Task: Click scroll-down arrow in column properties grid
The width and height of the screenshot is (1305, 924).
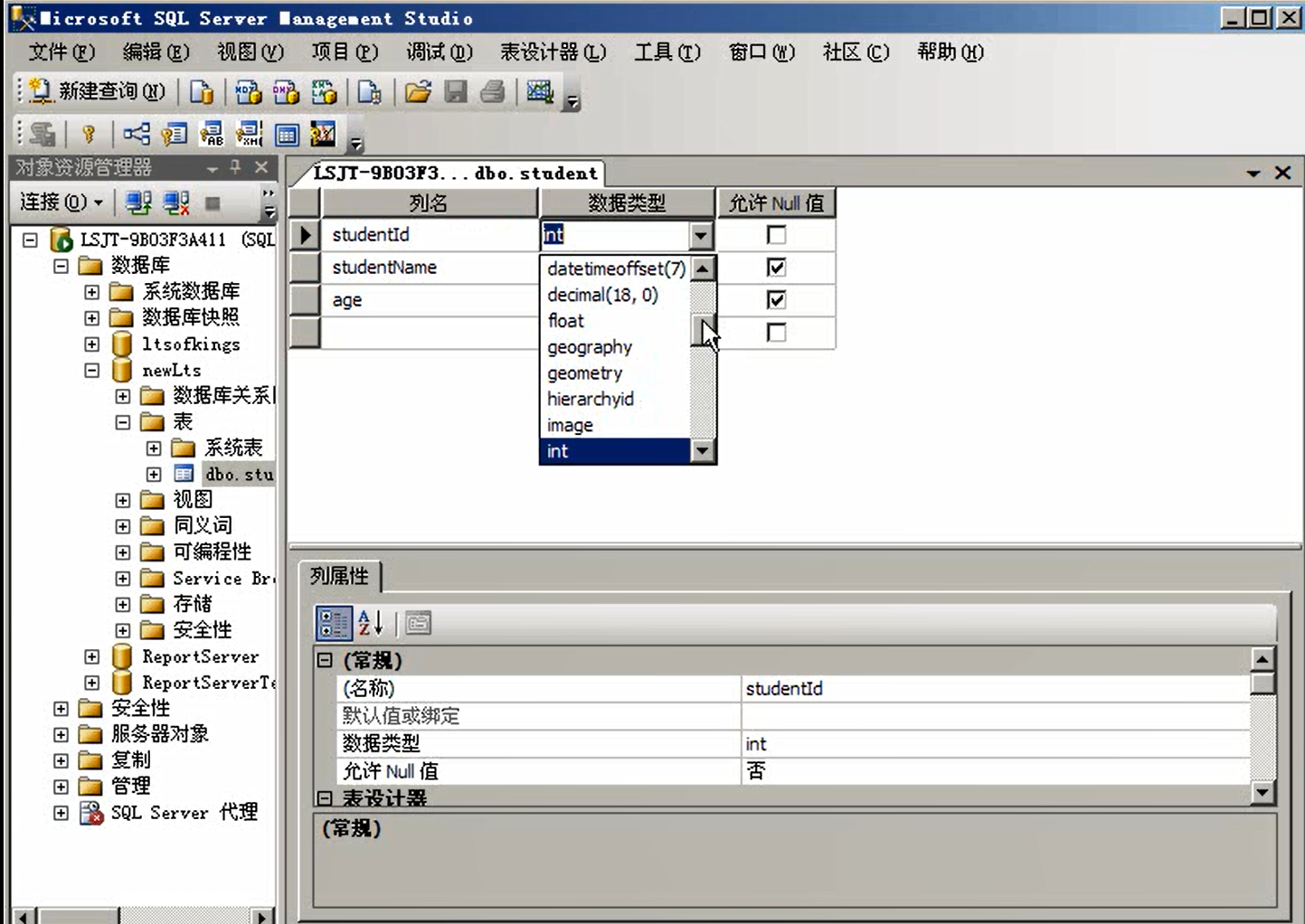Action: [1262, 792]
